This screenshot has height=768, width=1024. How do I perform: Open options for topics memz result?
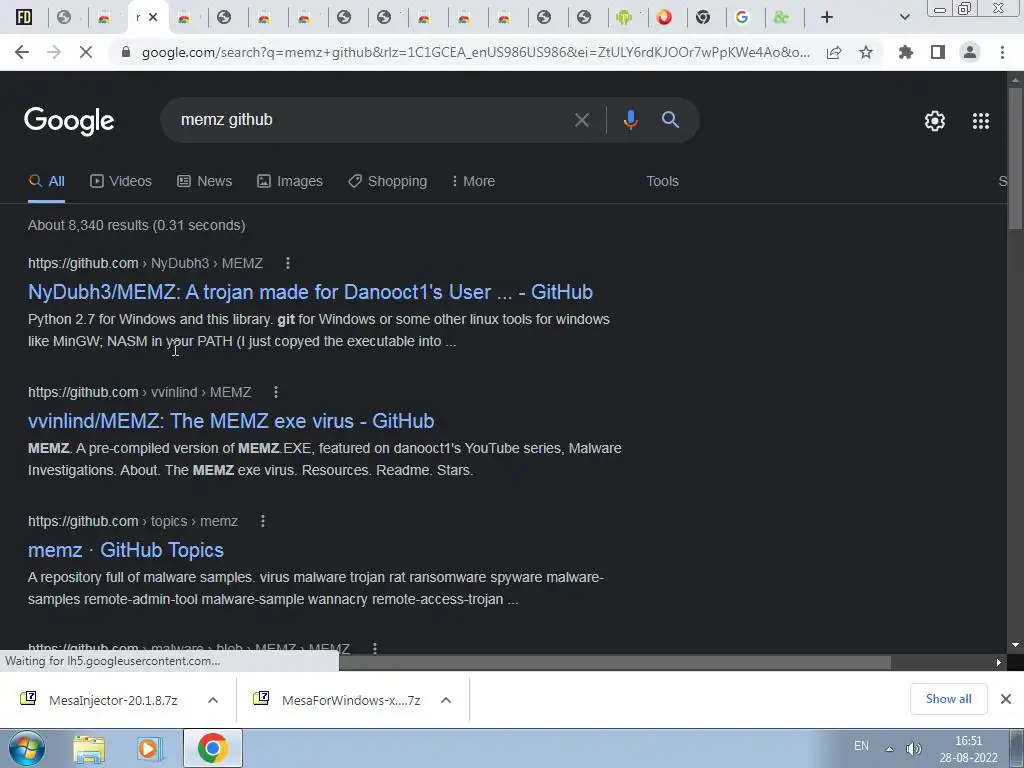(x=263, y=521)
